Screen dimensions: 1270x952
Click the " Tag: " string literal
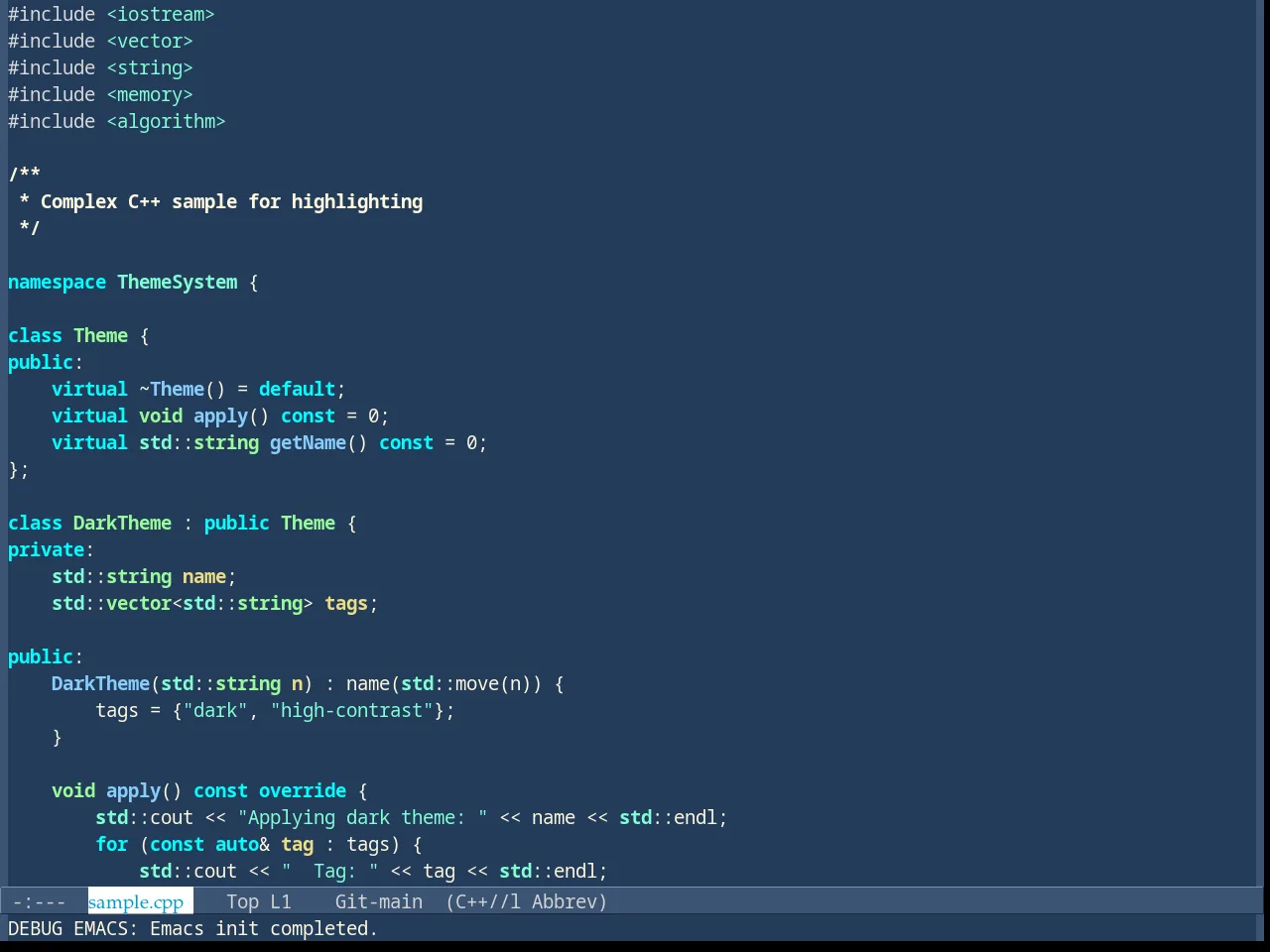(329, 872)
